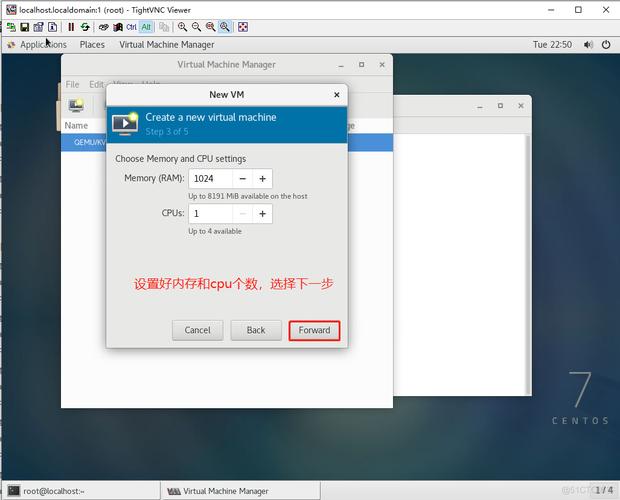Click the New VM wizard monitor icon

click(x=125, y=124)
